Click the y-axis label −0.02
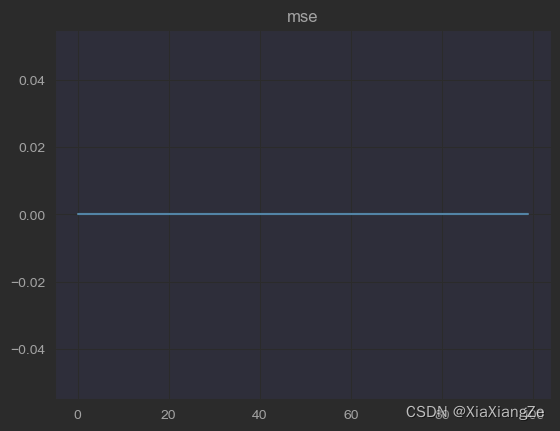This screenshot has height=431, width=560. [28, 283]
